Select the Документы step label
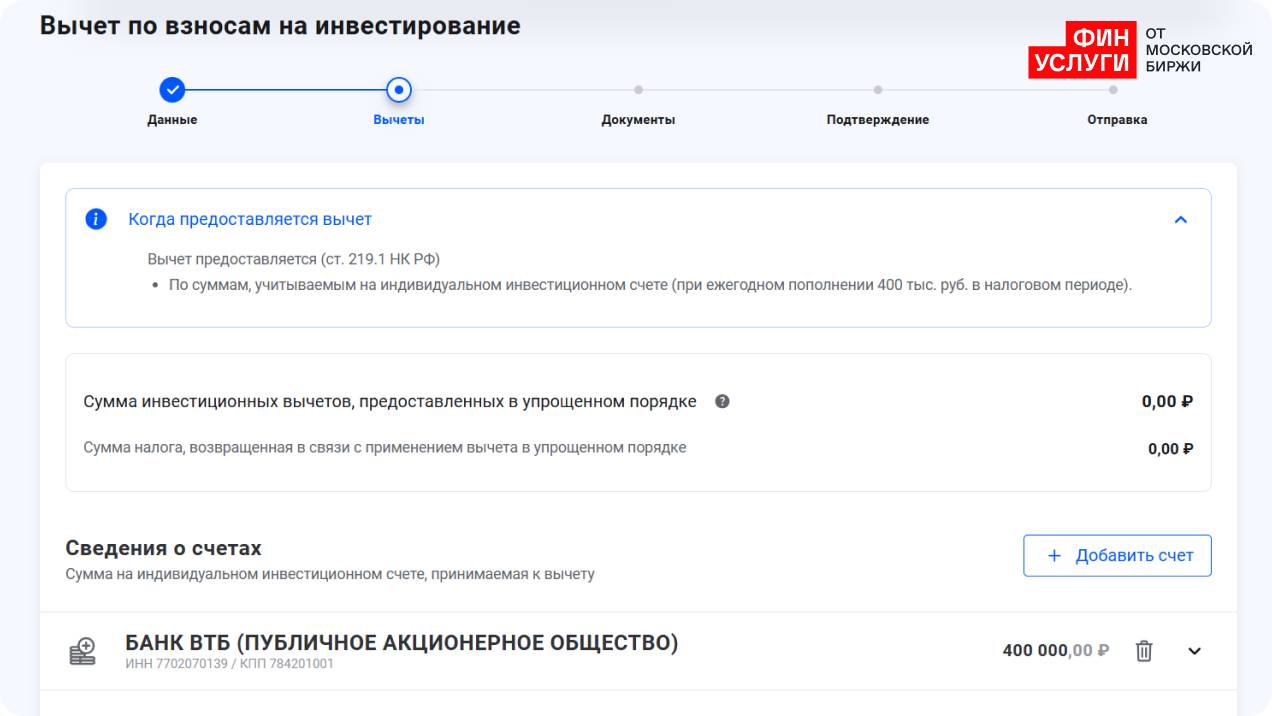The width and height of the screenshot is (1272, 716). click(638, 120)
